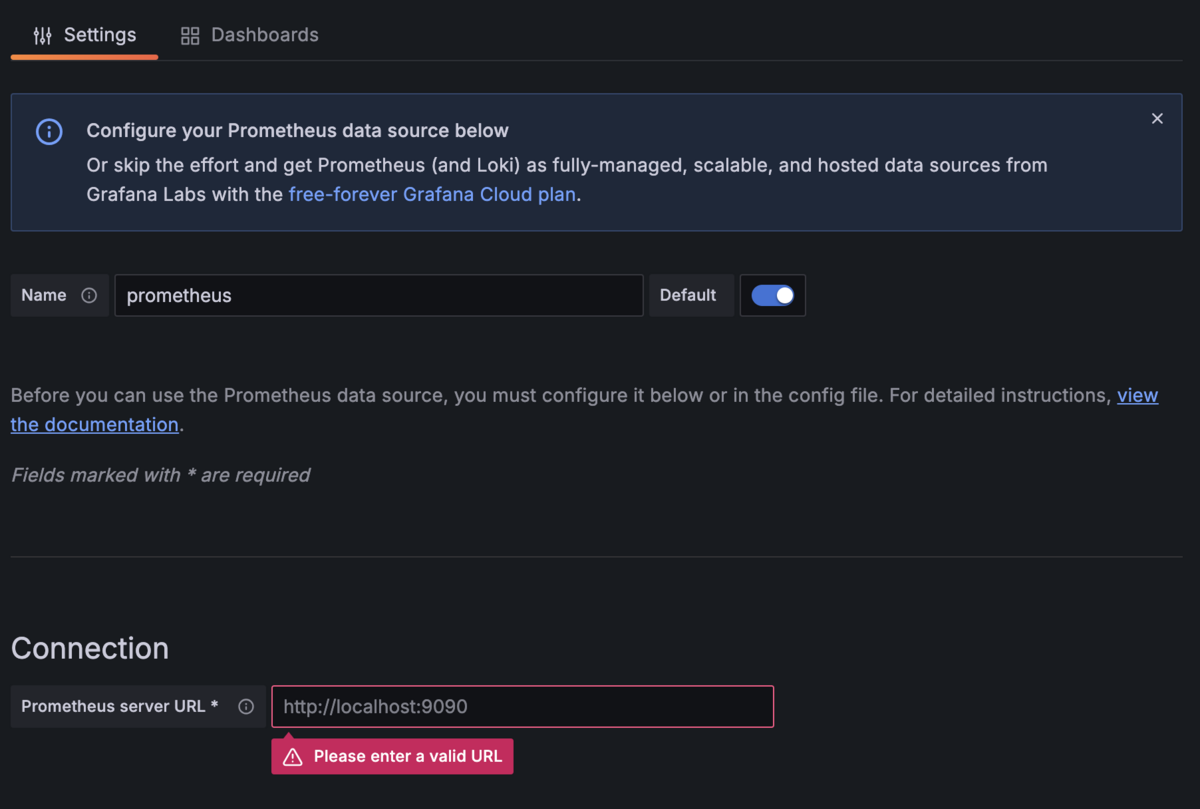Click the "Name" field label
Screen dimensions: 1200x809
click(x=44, y=295)
